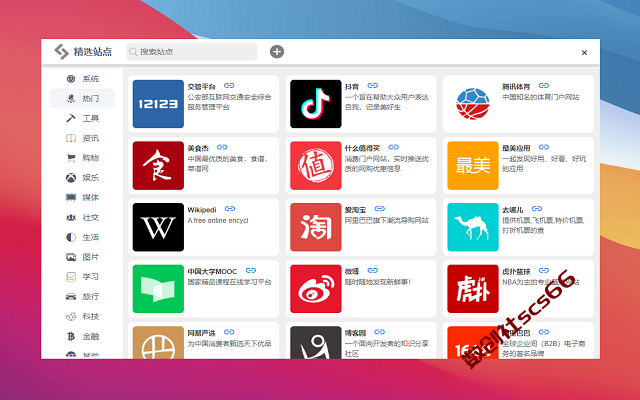The height and width of the screenshot is (400, 640).
Task: Click the link icon beside 博客园
Action: tap(380, 332)
